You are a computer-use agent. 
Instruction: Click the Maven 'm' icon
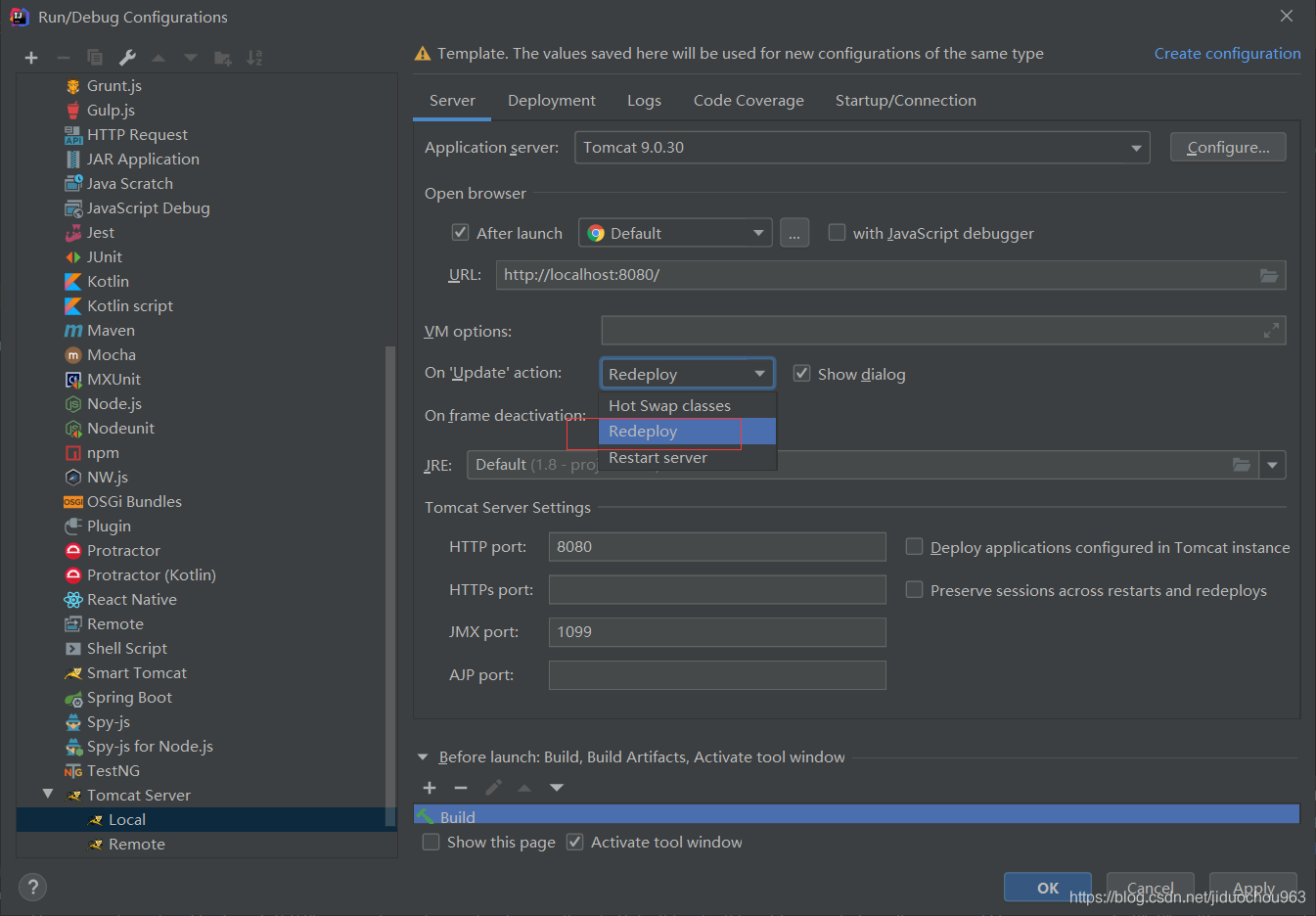(73, 331)
